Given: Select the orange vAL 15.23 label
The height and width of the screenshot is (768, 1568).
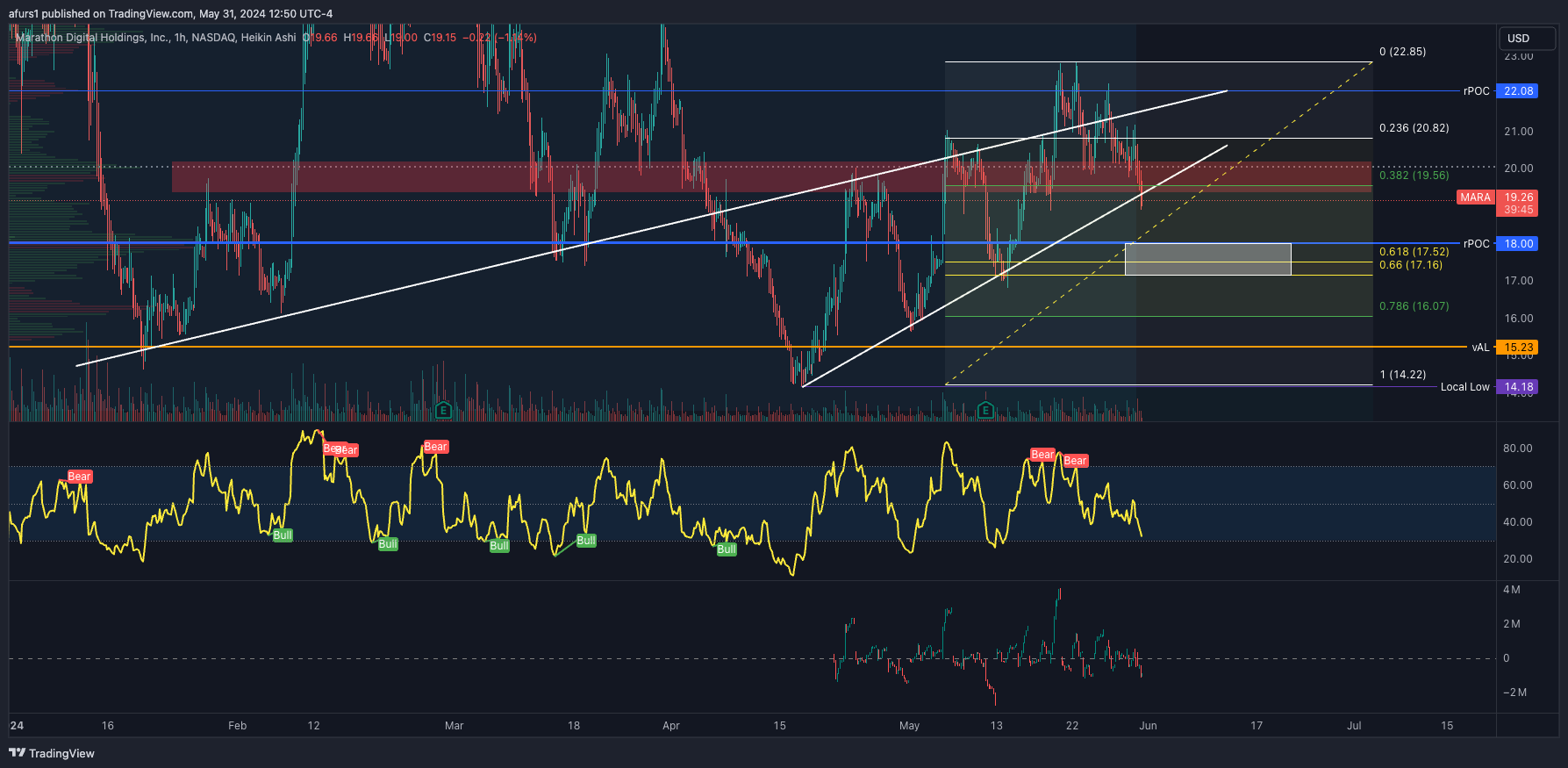Looking at the screenshot, I should (1518, 348).
